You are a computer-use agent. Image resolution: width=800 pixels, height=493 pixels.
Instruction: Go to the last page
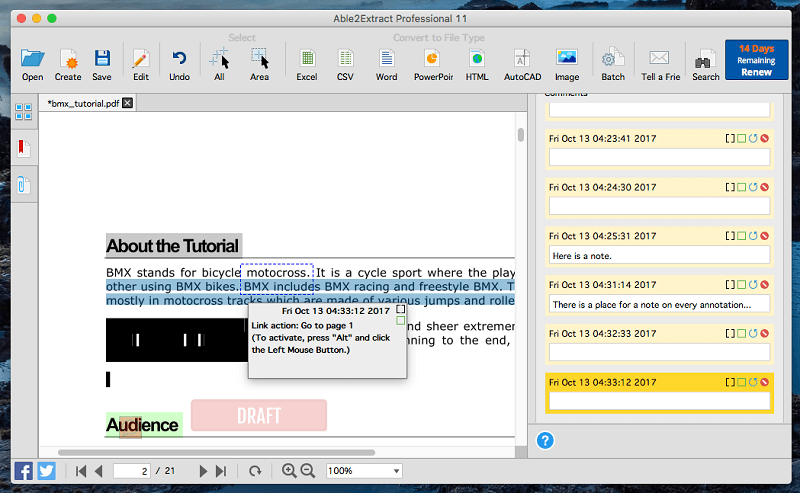click(x=221, y=471)
